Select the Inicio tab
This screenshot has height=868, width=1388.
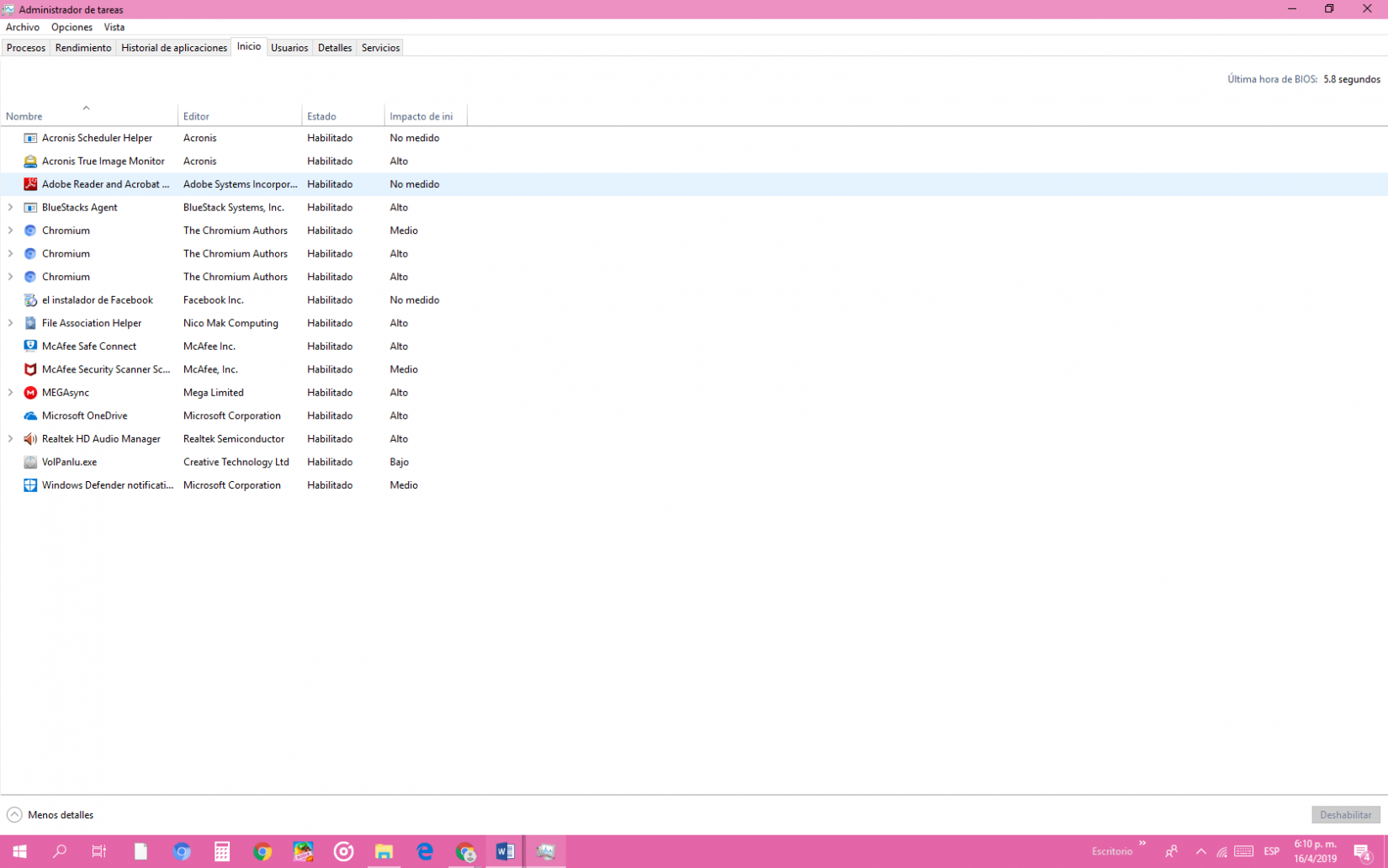(x=249, y=46)
